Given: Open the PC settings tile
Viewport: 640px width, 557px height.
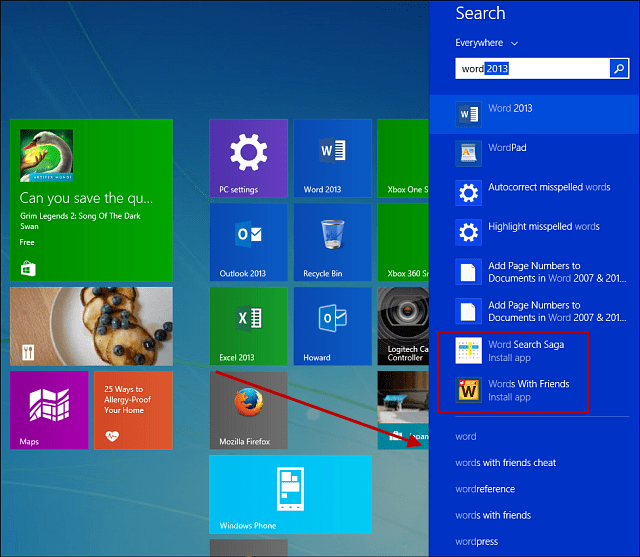Looking at the screenshot, I should click(x=249, y=158).
